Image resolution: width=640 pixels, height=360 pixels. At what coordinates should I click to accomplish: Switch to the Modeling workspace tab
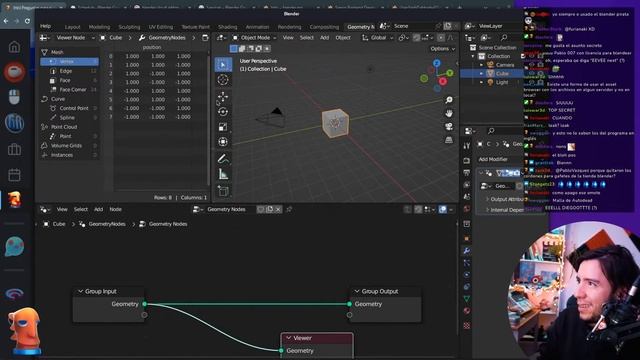pos(99,27)
